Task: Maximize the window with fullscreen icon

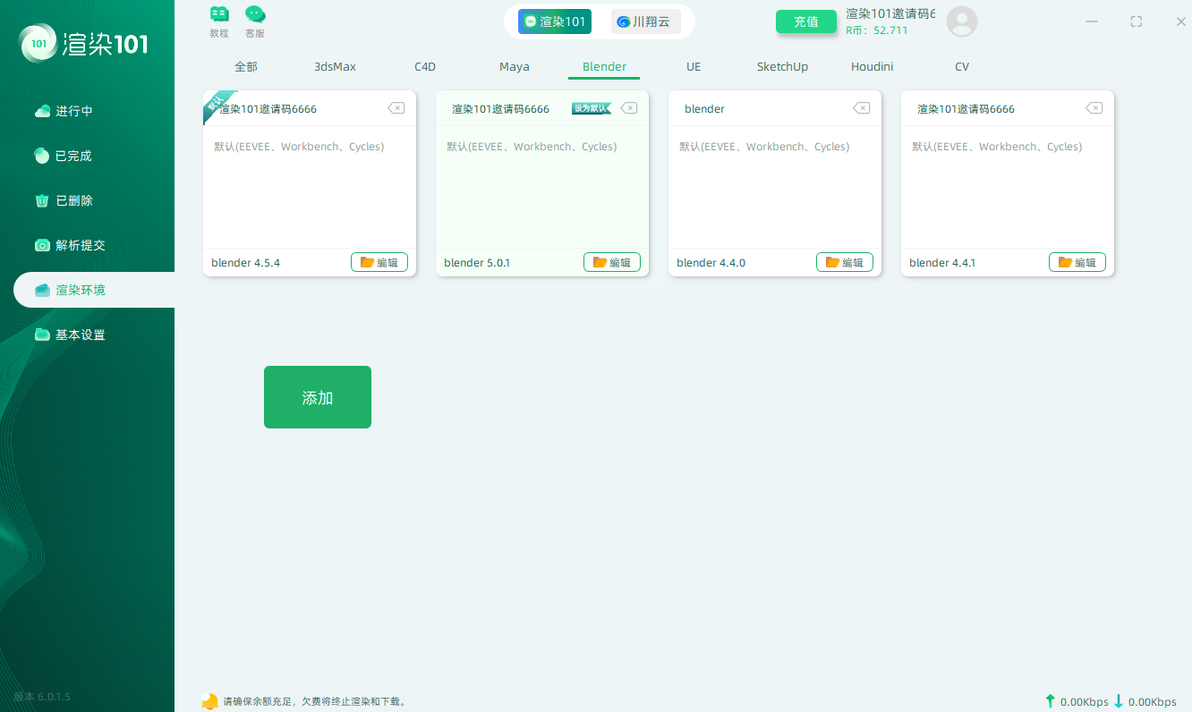Action: pos(1136,21)
